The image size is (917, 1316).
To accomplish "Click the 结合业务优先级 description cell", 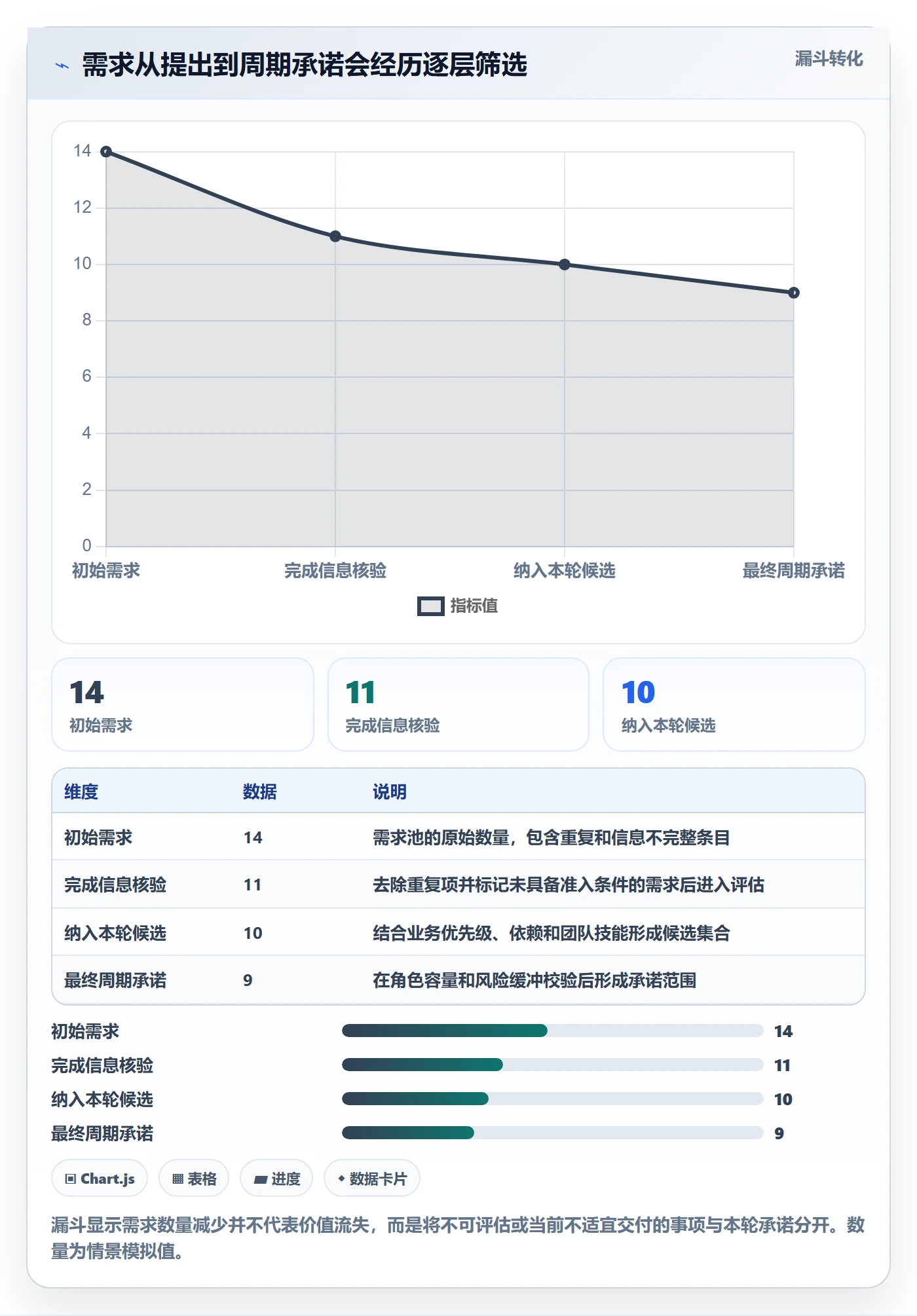I will click(x=552, y=933).
